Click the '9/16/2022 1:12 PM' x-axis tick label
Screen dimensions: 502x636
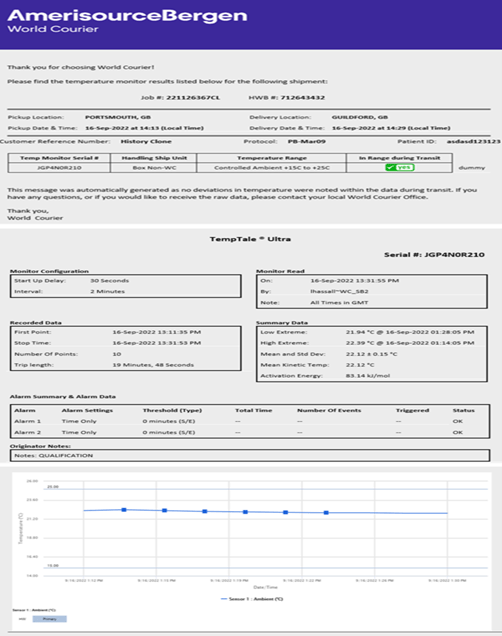[x=84, y=580]
